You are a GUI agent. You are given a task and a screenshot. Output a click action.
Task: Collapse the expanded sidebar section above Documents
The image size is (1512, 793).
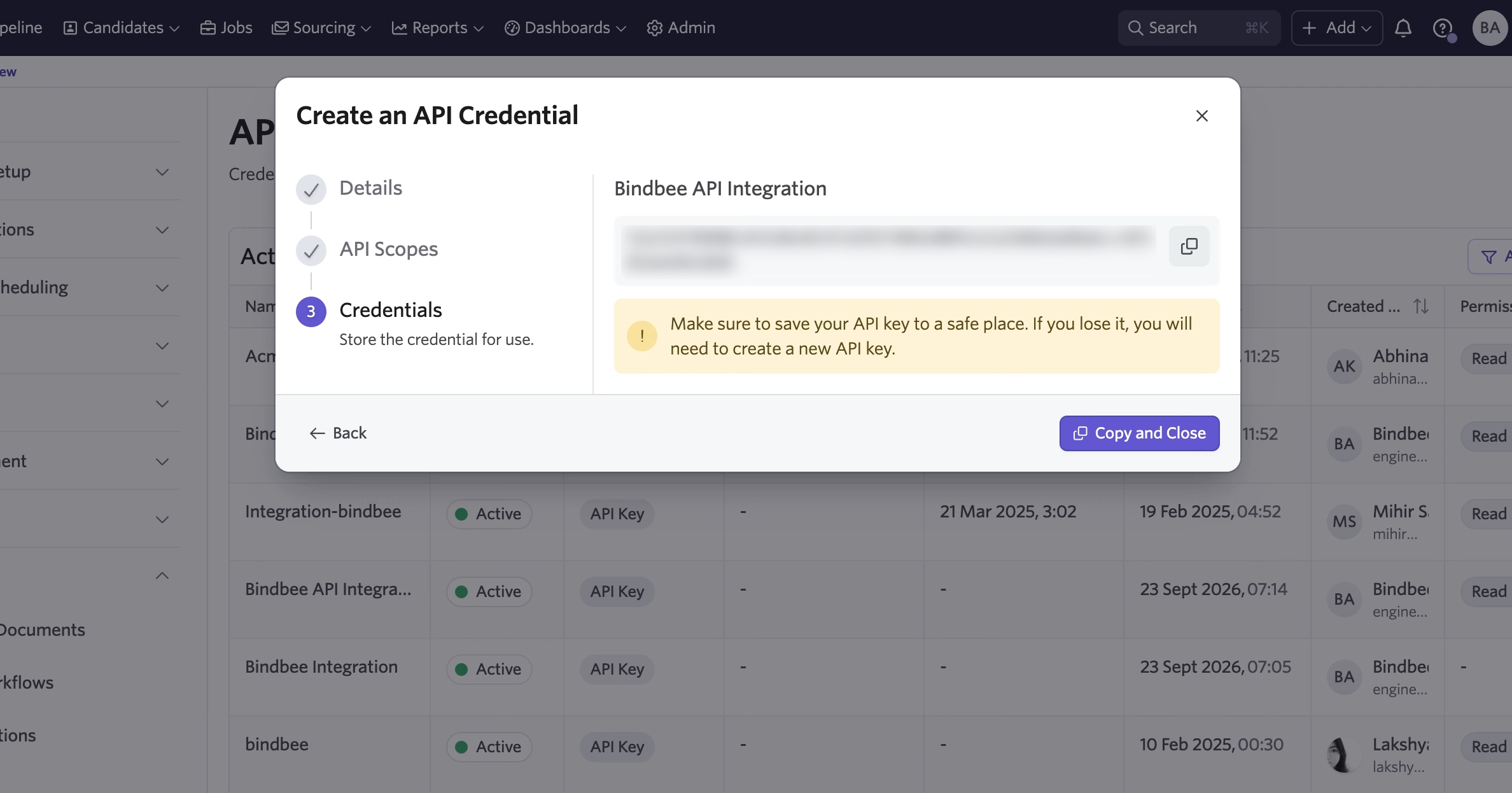[x=162, y=576]
